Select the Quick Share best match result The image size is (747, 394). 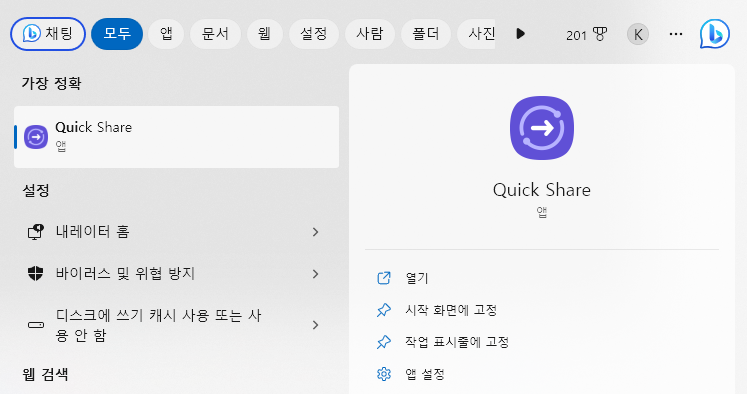coord(176,137)
